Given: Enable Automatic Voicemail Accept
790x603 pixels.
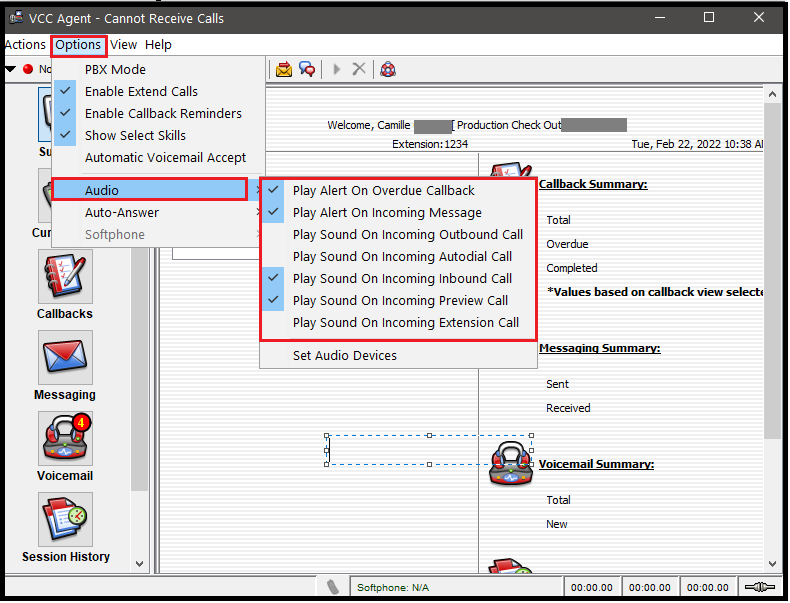Looking at the screenshot, I should click(158, 158).
